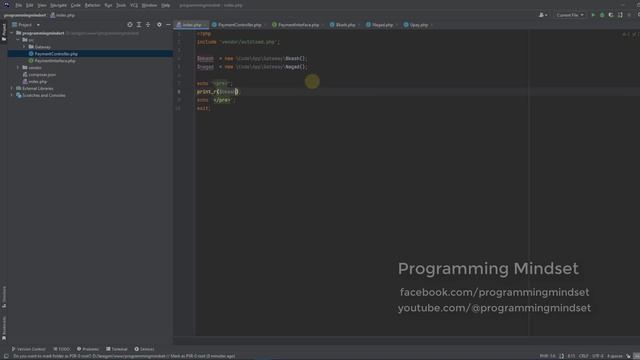The height and width of the screenshot is (360, 640).
Task: Select Scratches and Consoles in the tree
Action: pos(44,96)
